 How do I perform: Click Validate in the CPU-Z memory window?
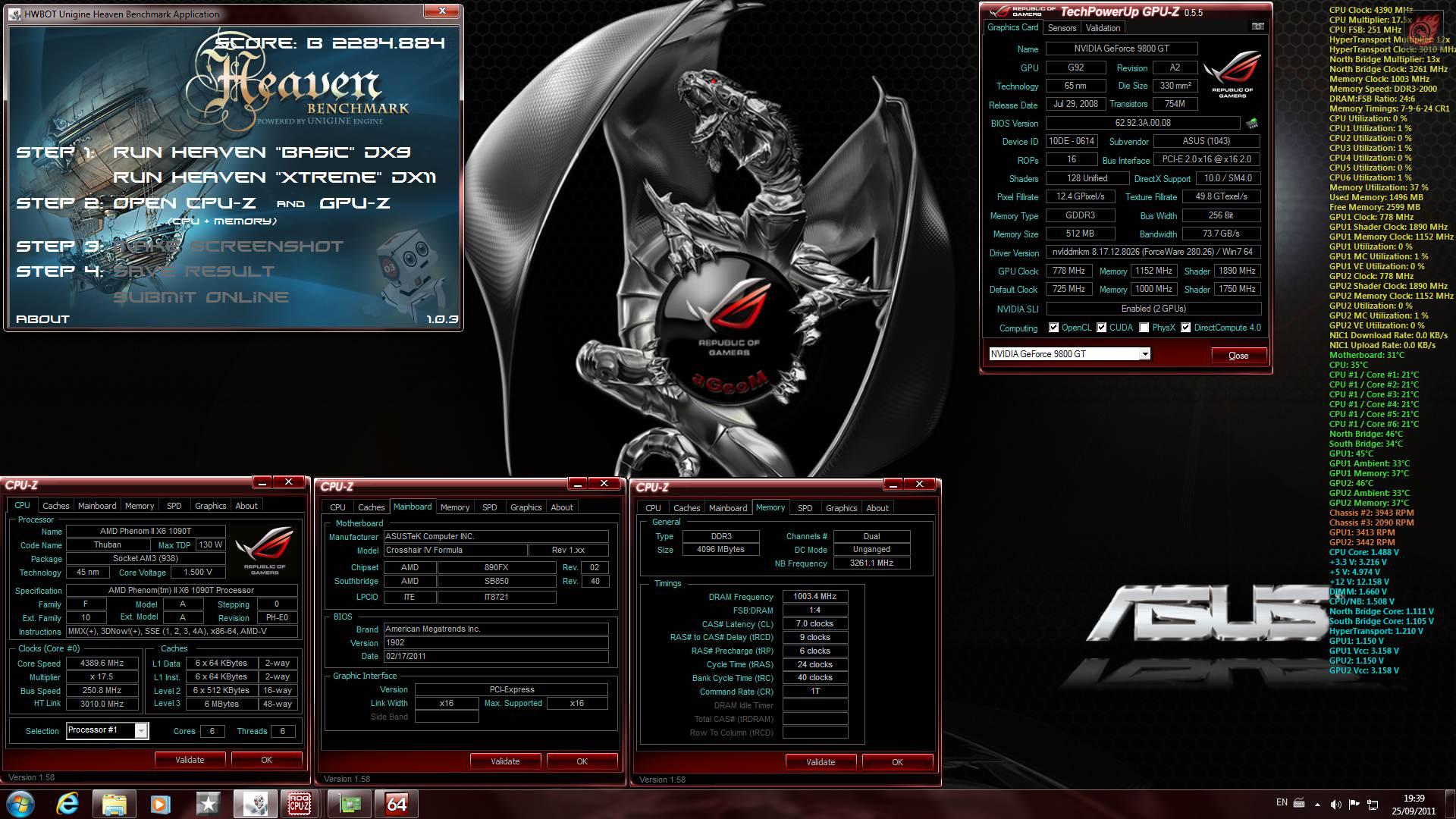821,762
